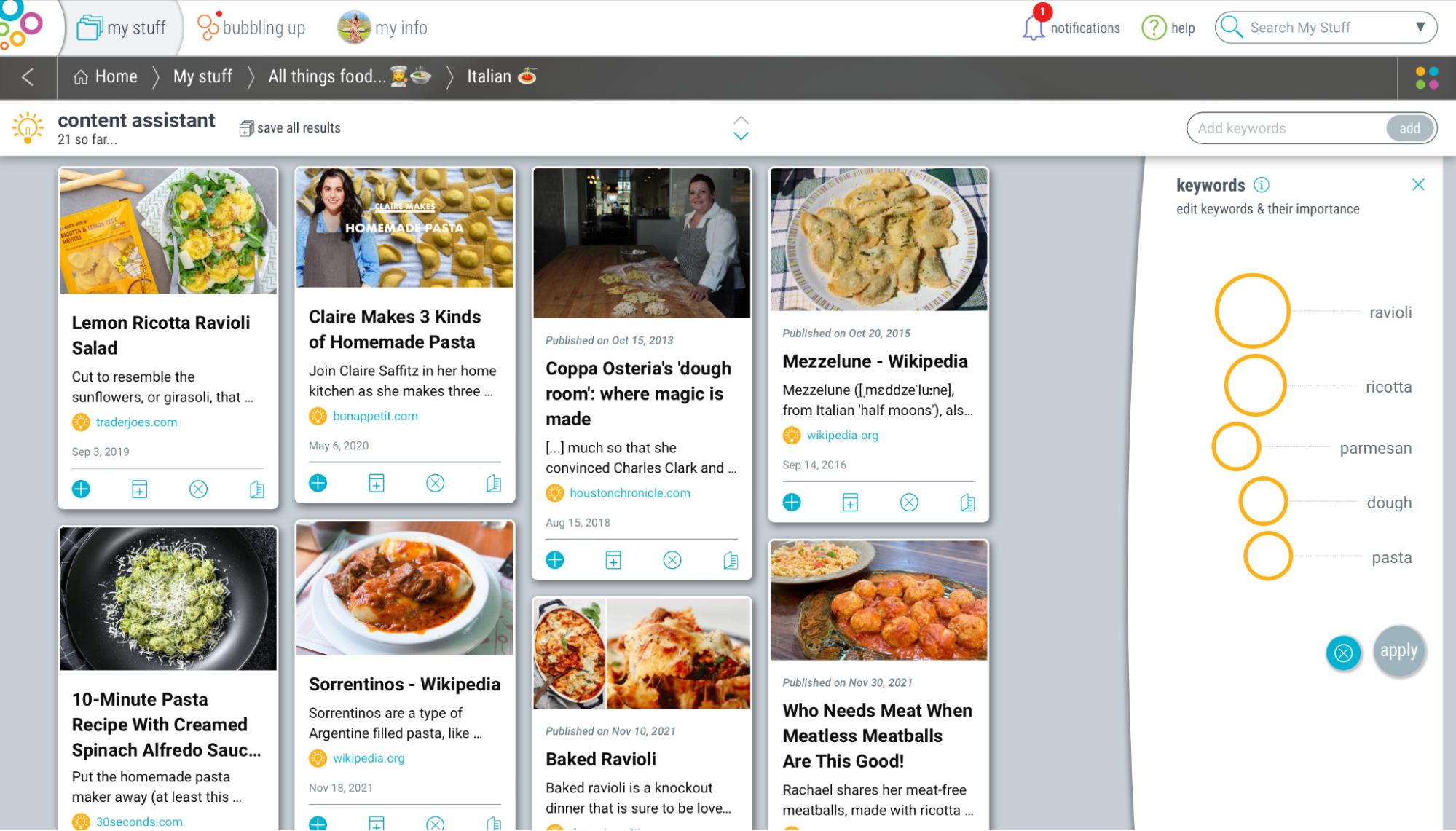Adjust the parmesan keyword importance circle
The image size is (1456, 831).
1236,446
